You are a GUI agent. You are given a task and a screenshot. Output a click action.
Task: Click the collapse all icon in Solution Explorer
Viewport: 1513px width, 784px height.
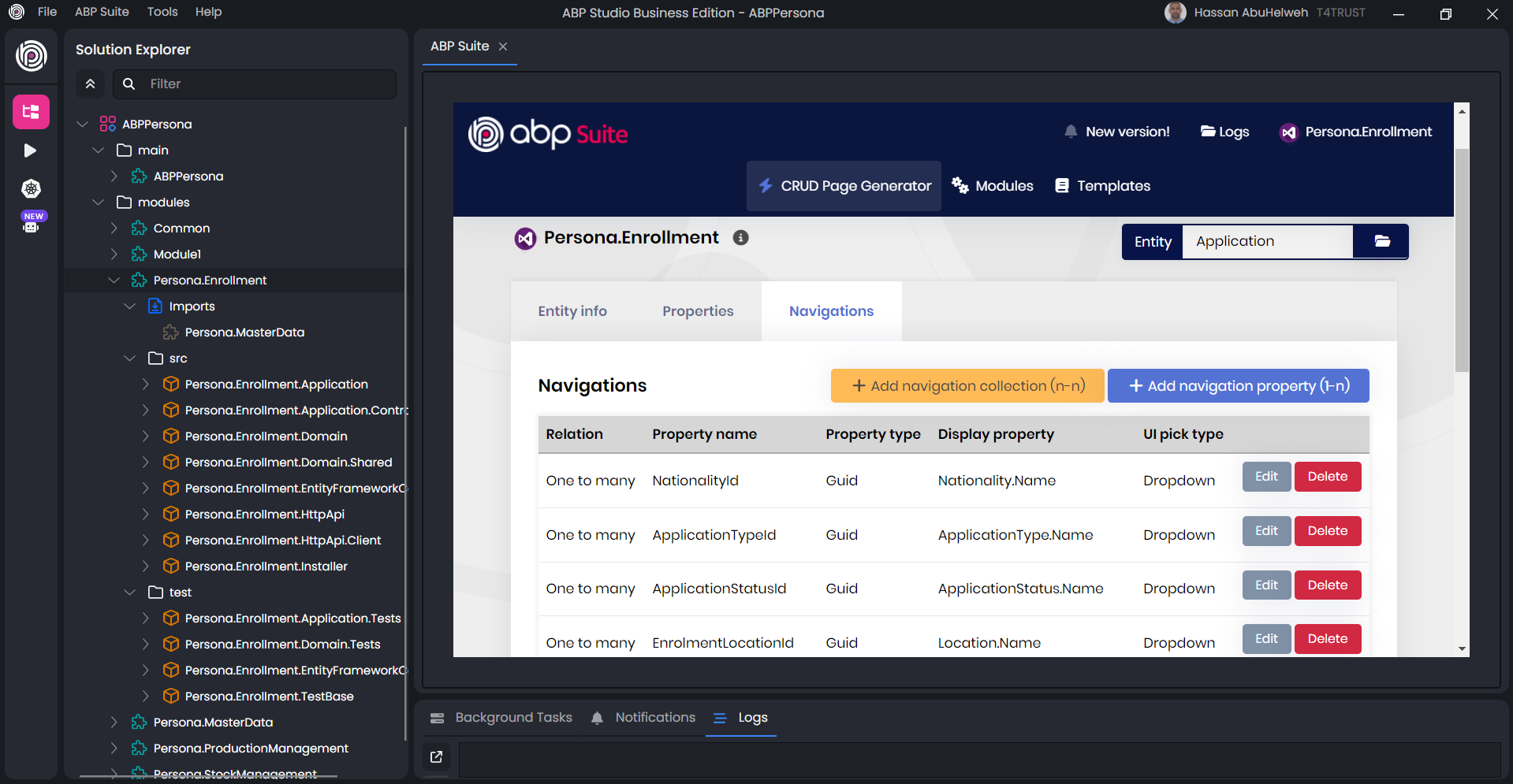click(91, 84)
